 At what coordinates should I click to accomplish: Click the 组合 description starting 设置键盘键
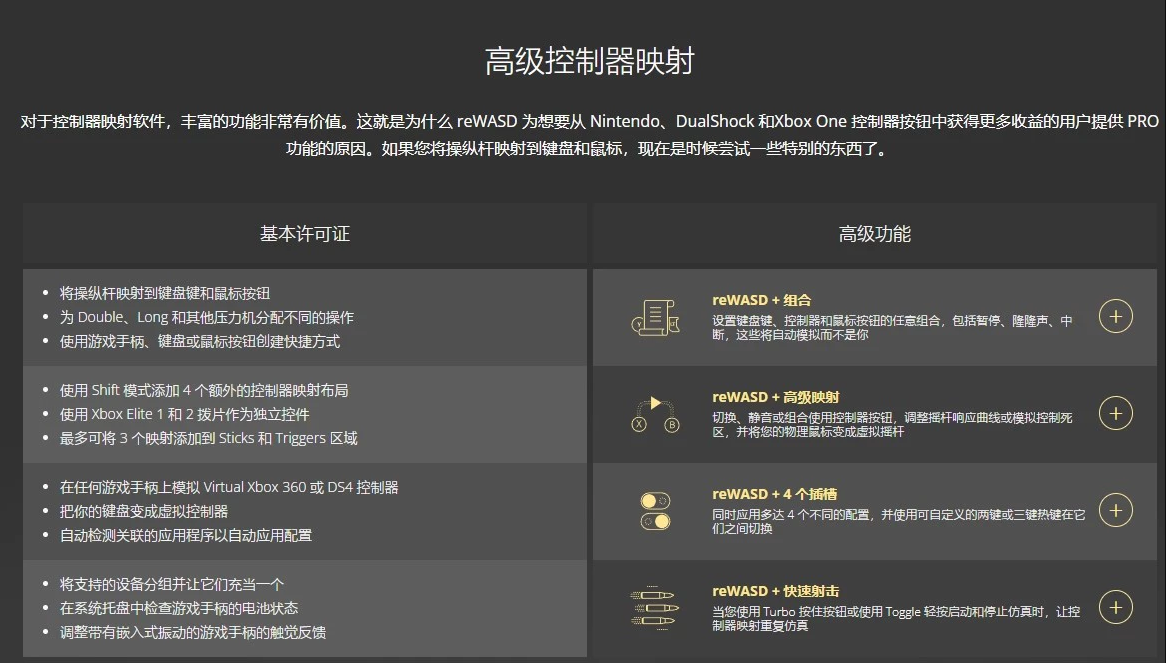pyautogui.click(x=892, y=328)
